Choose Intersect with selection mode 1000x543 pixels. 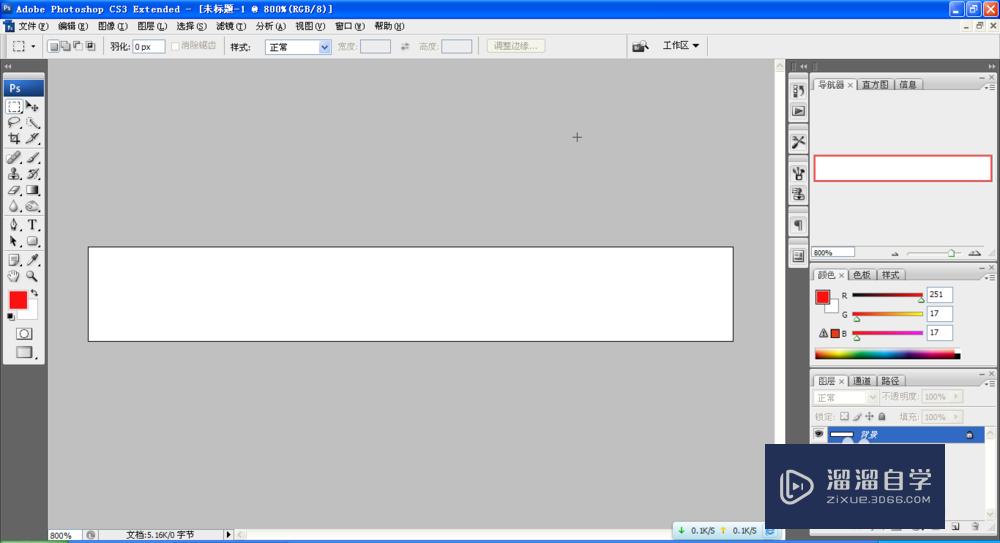91,46
